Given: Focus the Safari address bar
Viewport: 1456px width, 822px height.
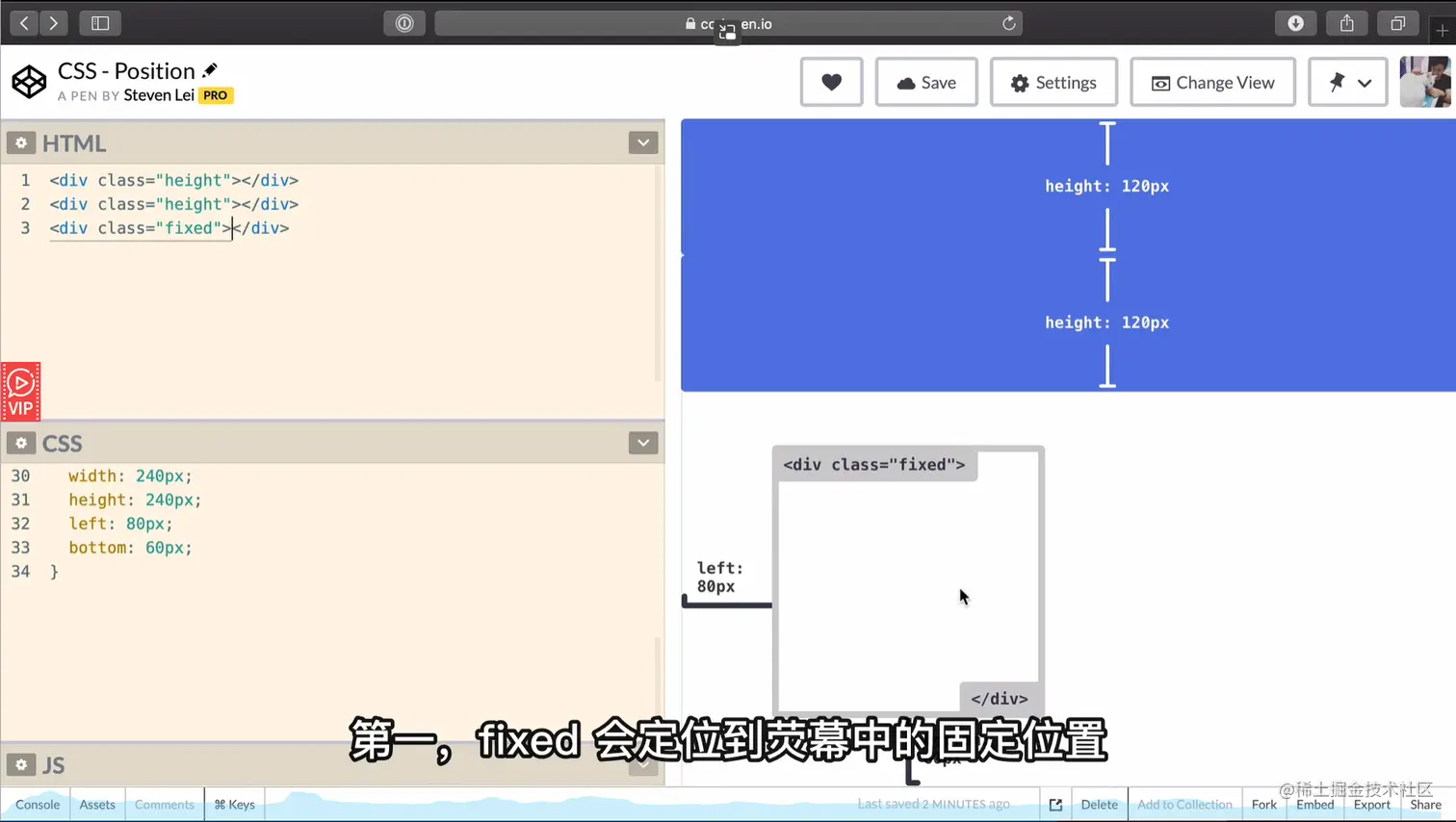Looking at the screenshot, I should [728, 23].
